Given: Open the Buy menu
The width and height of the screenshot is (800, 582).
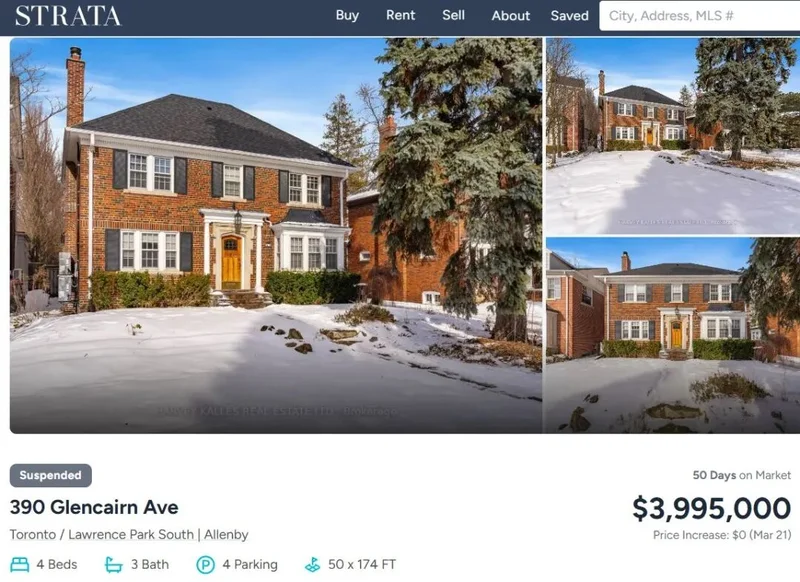Looking at the screenshot, I should [x=347, y=15].
